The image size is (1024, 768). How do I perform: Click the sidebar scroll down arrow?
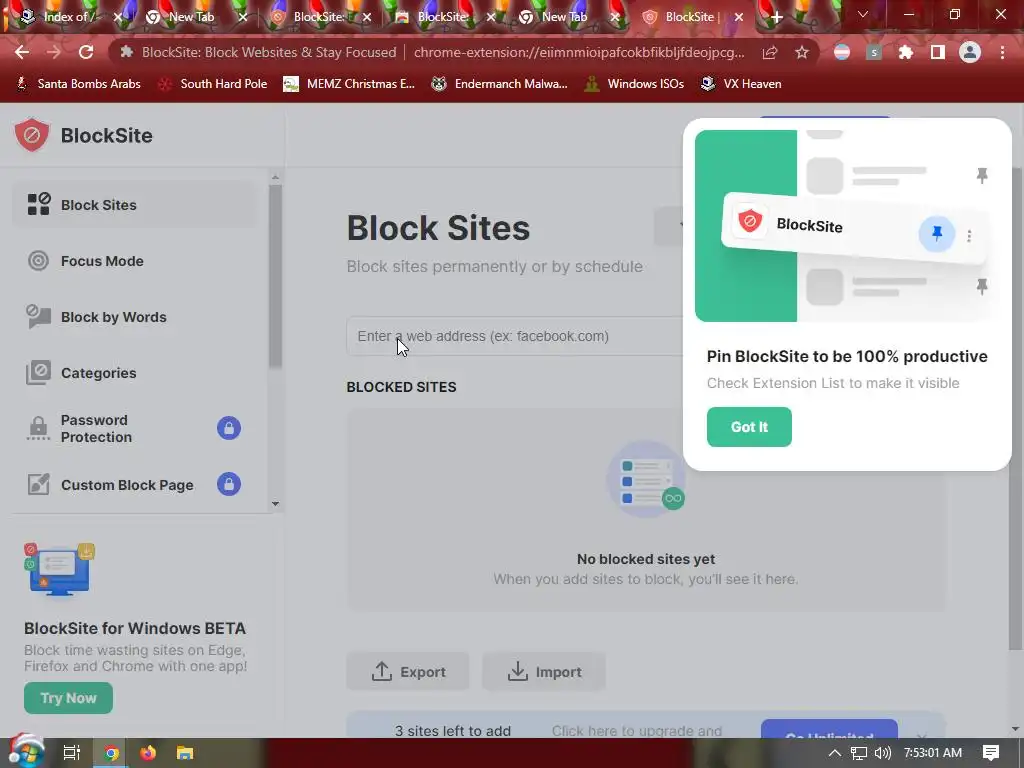pyautogui.click(x=275, y=504)
